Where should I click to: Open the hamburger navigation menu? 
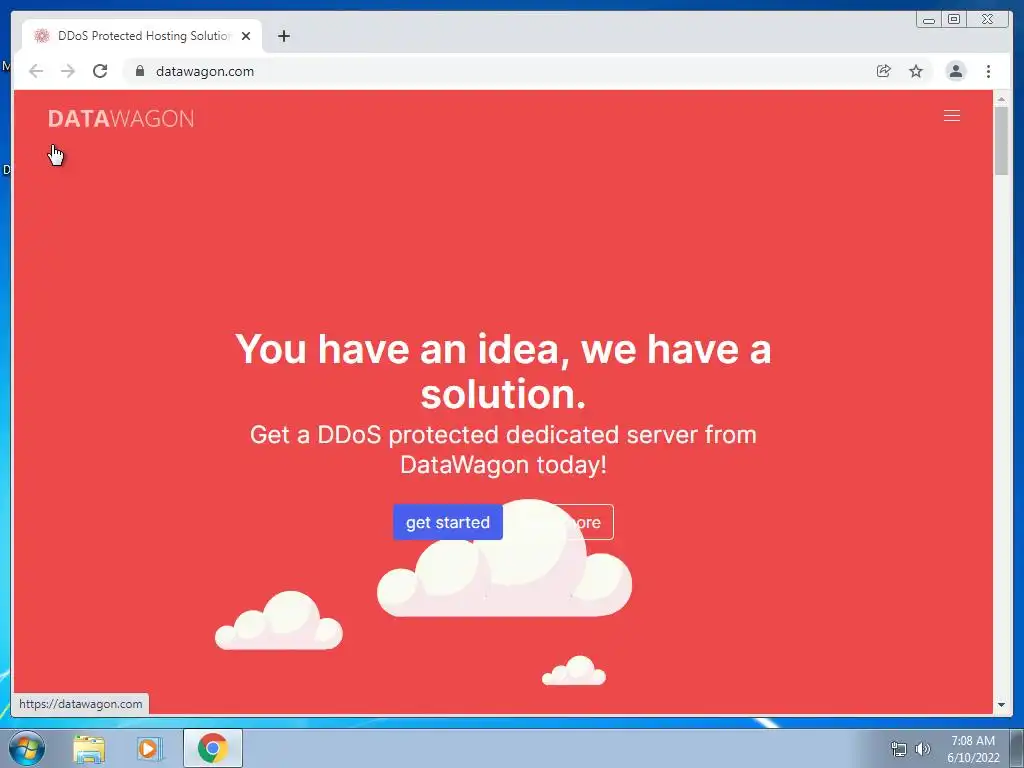point(952,116)
